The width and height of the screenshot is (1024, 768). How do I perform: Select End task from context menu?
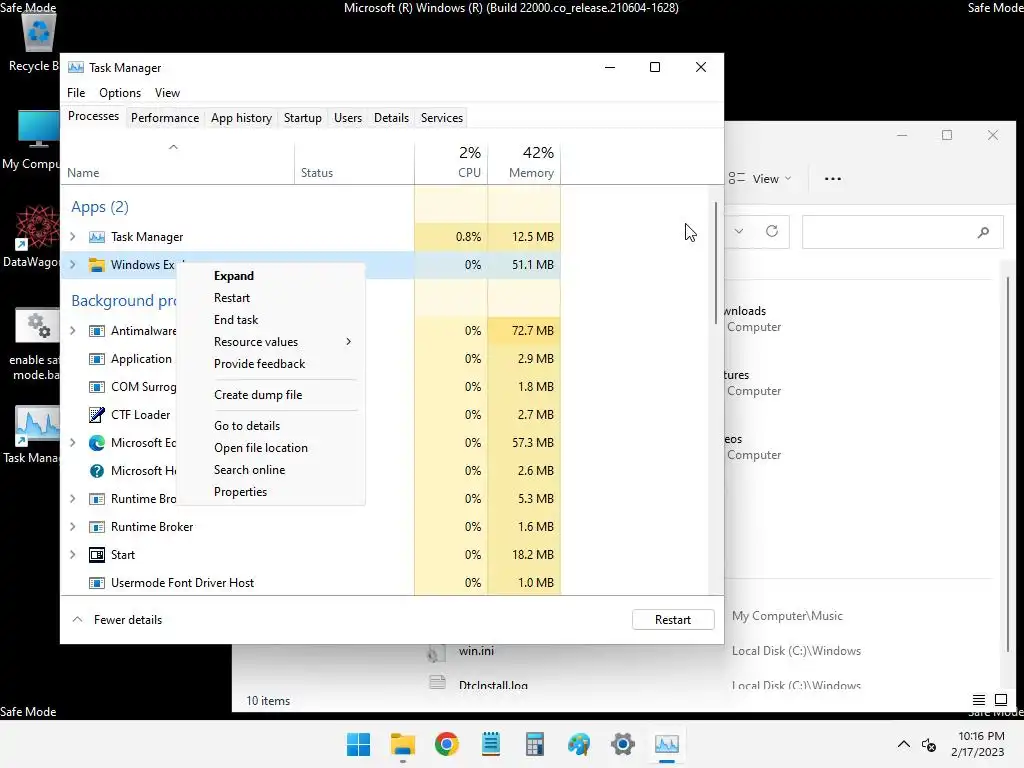point(236,319)
